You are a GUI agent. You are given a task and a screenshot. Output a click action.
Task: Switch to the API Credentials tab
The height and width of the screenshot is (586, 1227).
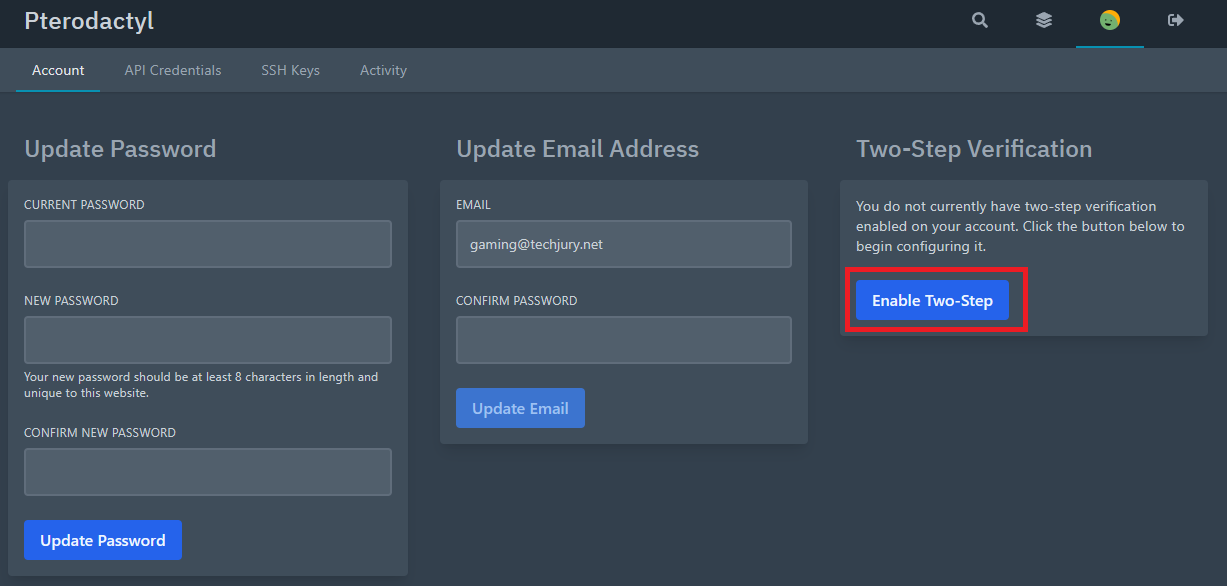pyautogui.click(x=173, y=70)
